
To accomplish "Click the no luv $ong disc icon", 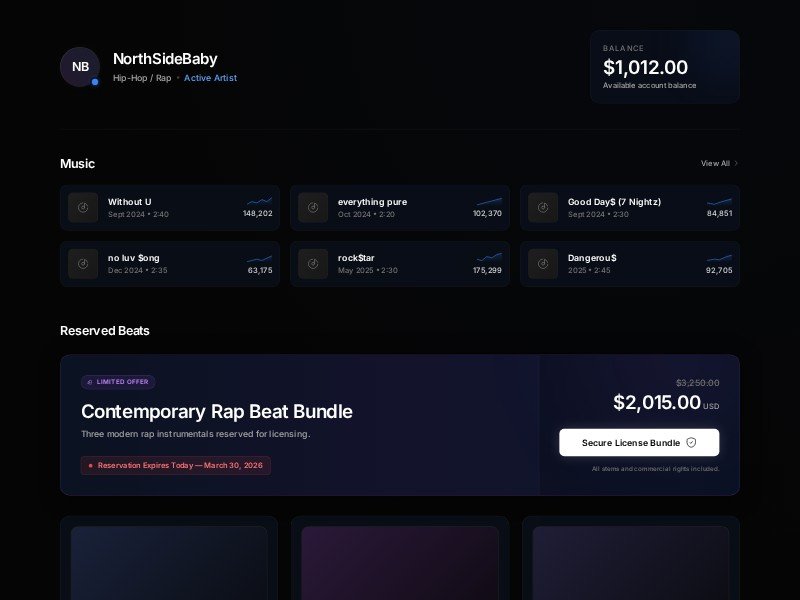I will pos(83,263).
